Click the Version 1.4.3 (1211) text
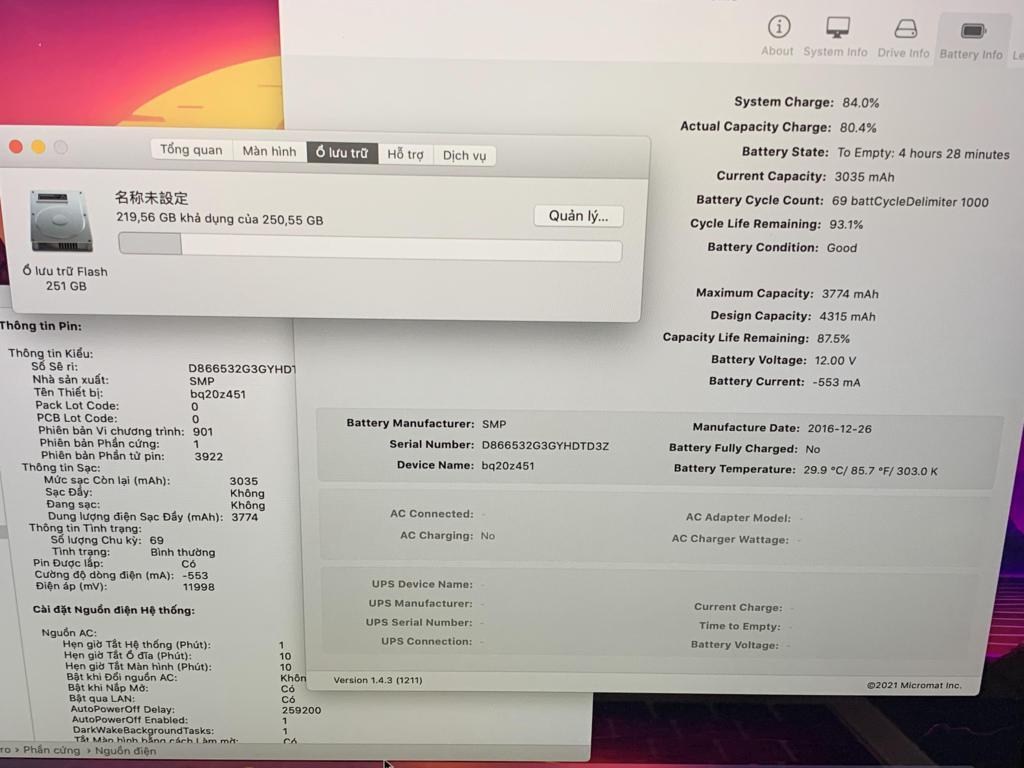 pyautogui.click(x=378, y=680)
